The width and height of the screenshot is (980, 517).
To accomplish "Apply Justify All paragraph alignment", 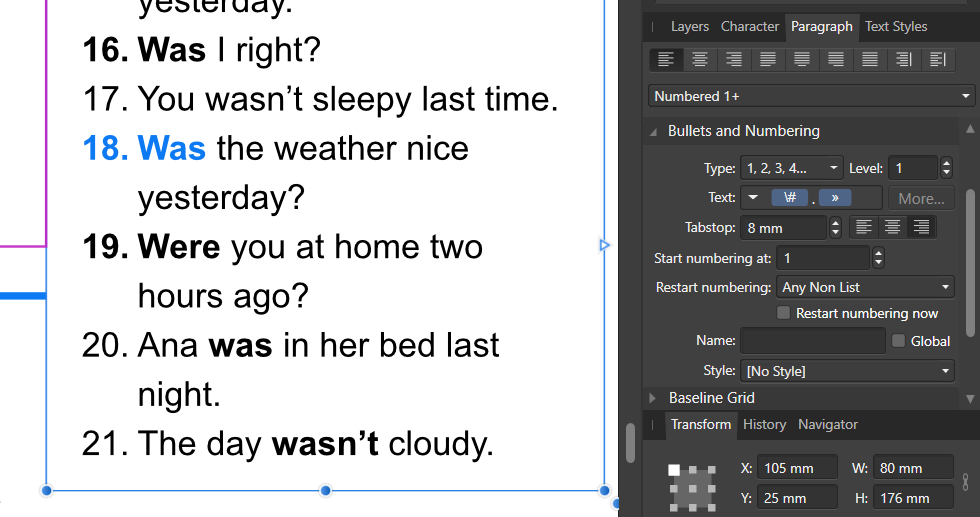I will 870,60.
